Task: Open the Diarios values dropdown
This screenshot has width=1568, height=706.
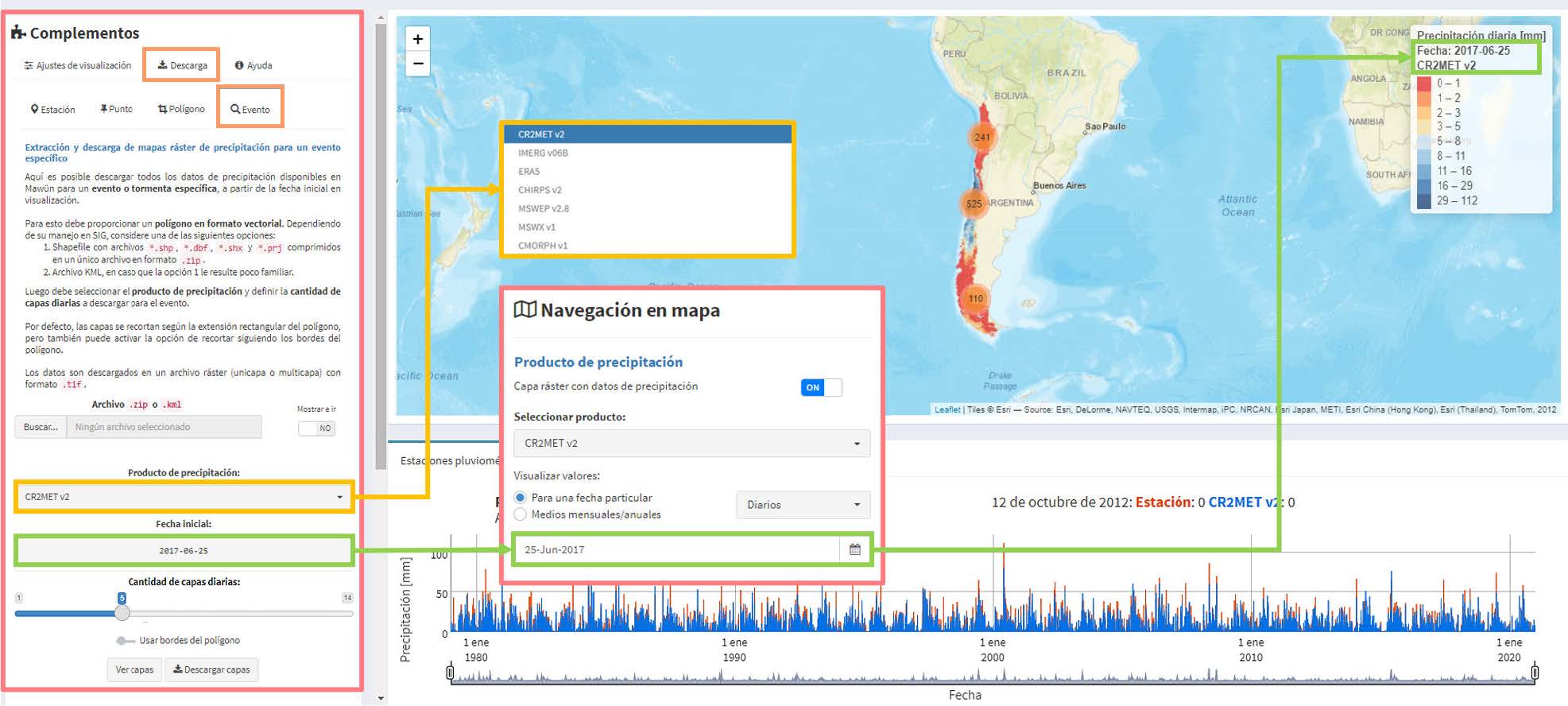Action: coord(803,505)
